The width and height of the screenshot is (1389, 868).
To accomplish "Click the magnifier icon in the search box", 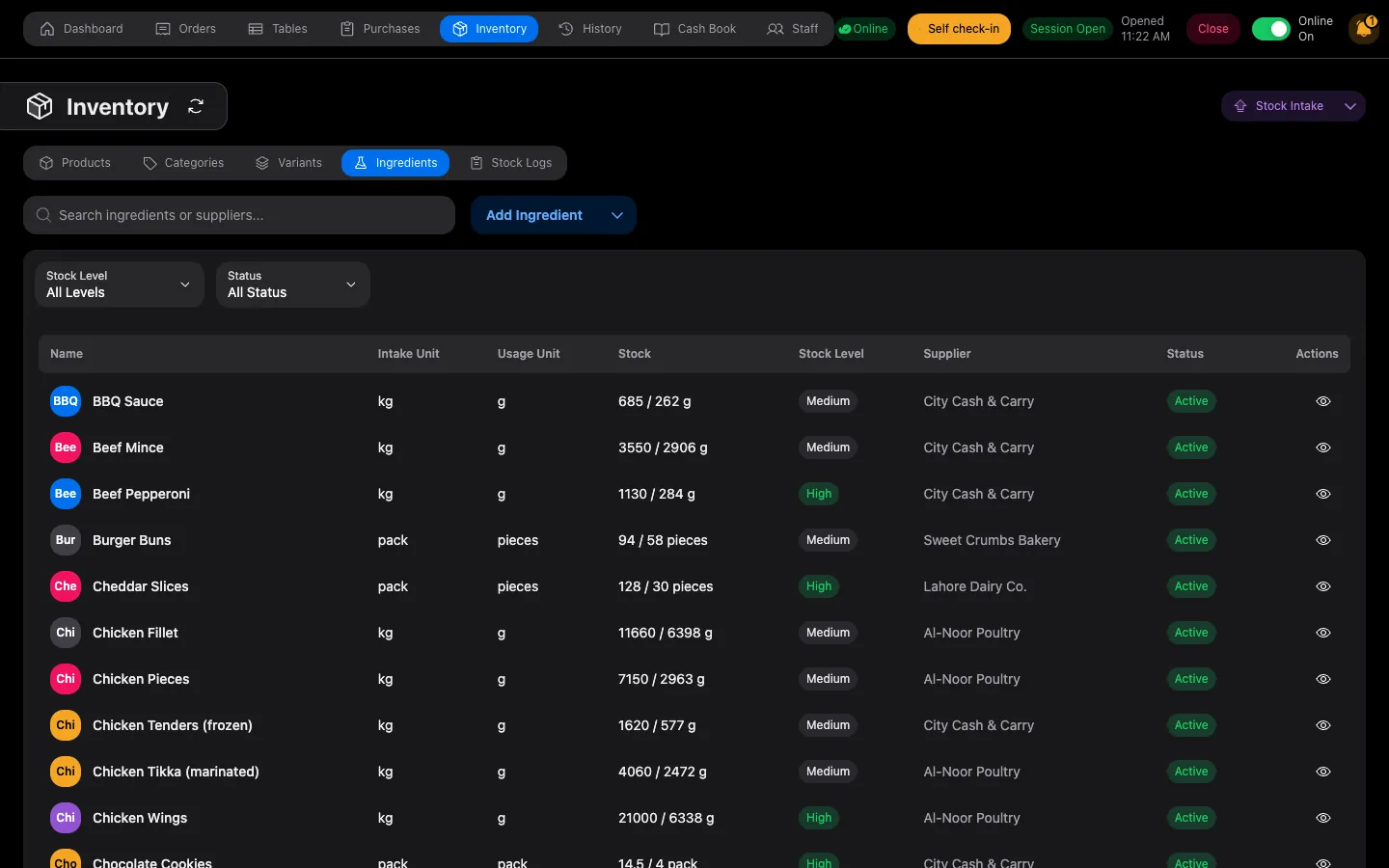I will [43, 215].
